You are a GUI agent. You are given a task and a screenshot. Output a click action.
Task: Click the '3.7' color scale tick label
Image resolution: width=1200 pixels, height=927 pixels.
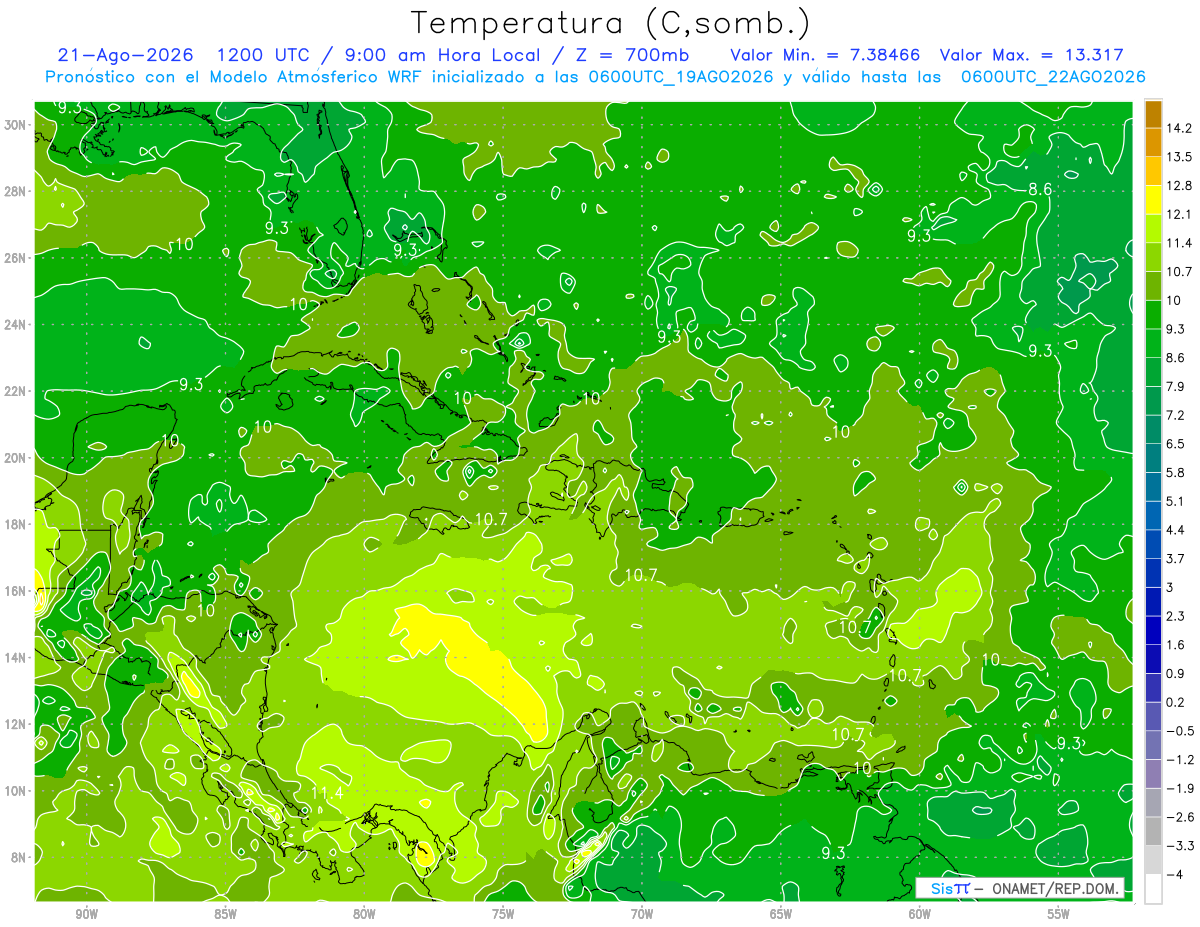(x=1175, y=558)
